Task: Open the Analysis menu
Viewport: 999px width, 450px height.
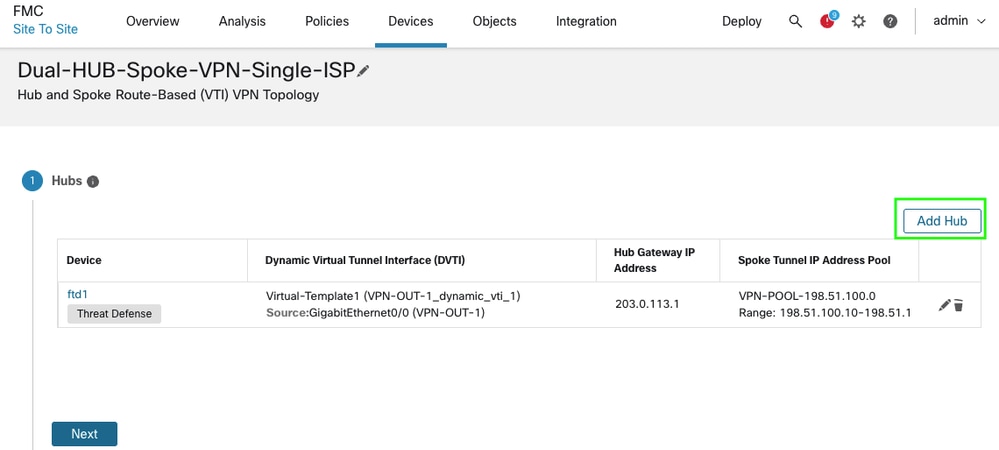Action: 242,21
